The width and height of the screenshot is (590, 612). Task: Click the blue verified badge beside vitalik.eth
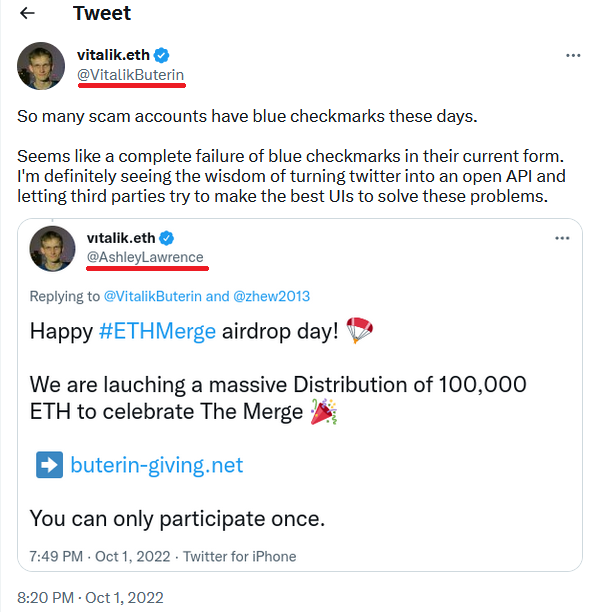pos(162,55)
